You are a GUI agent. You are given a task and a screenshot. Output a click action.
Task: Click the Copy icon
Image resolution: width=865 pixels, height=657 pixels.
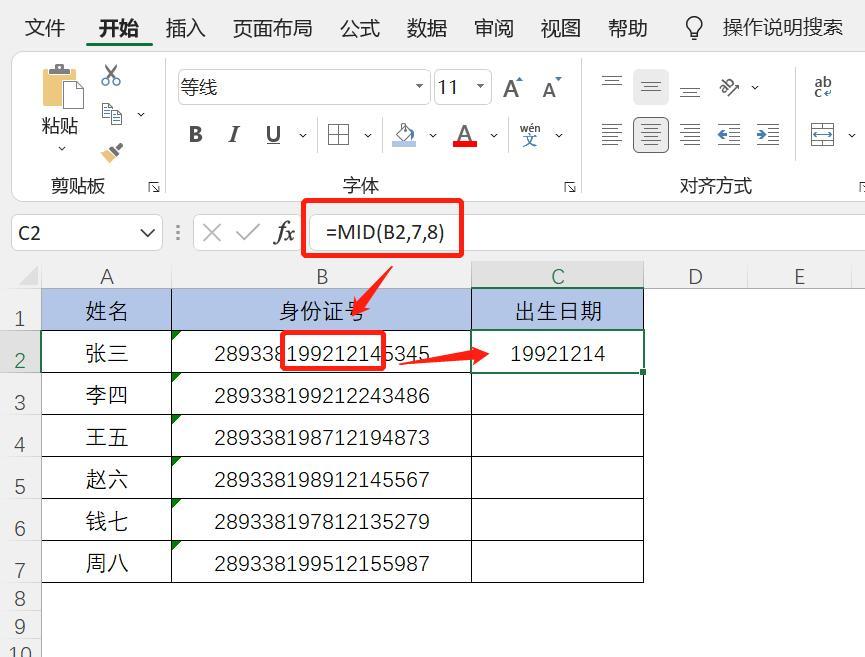tap(112, 114)
